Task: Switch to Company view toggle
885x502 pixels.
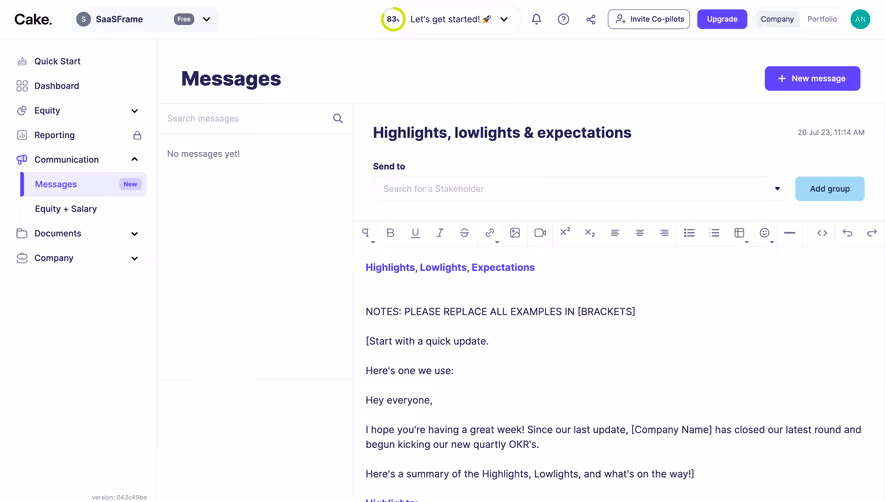Action: point(777,19)
